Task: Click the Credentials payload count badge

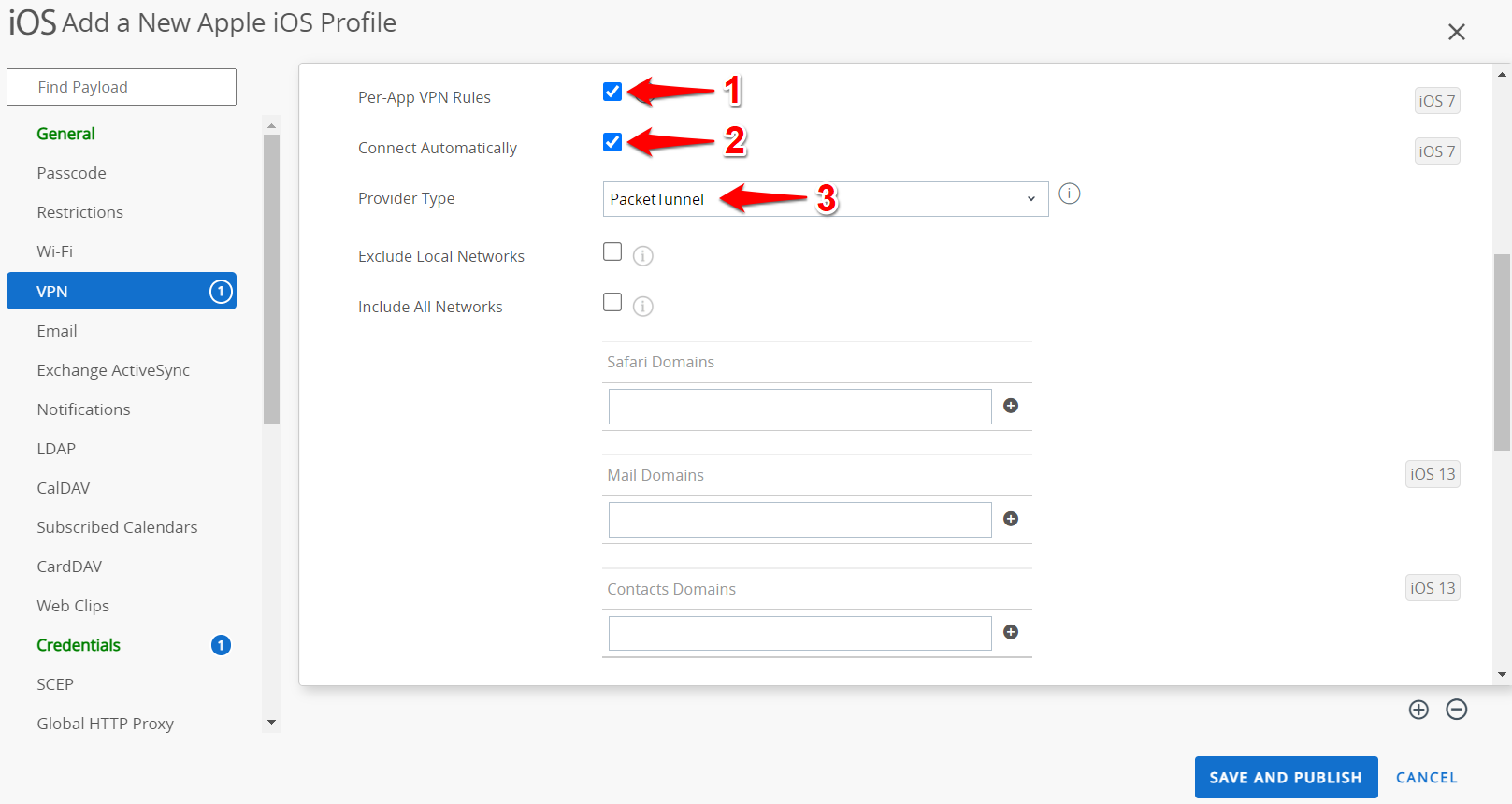Action: 221,645
